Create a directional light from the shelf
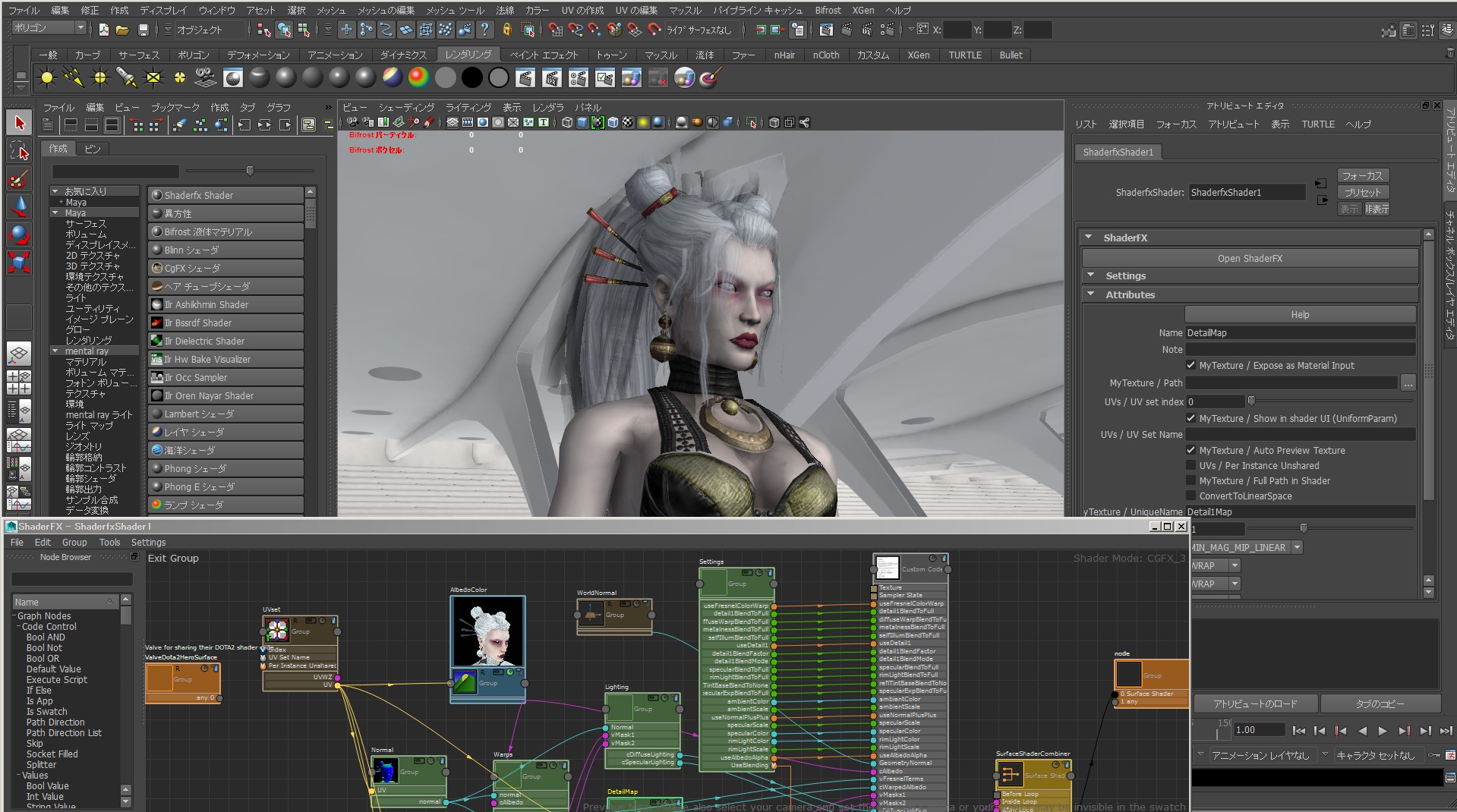Viewport: 1457px width, 812px height. coord(74,77)
